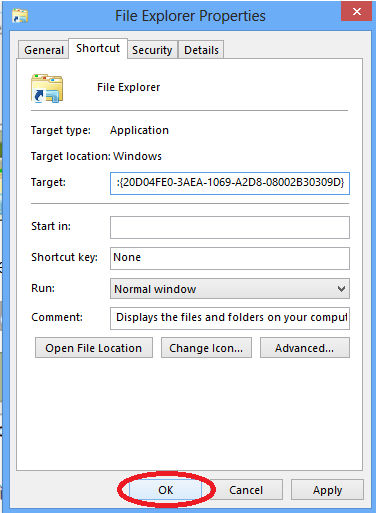Open the Advanced settings button
This screenshot has width=376, height=513.
pyautogui.click(x=305, y=348)
